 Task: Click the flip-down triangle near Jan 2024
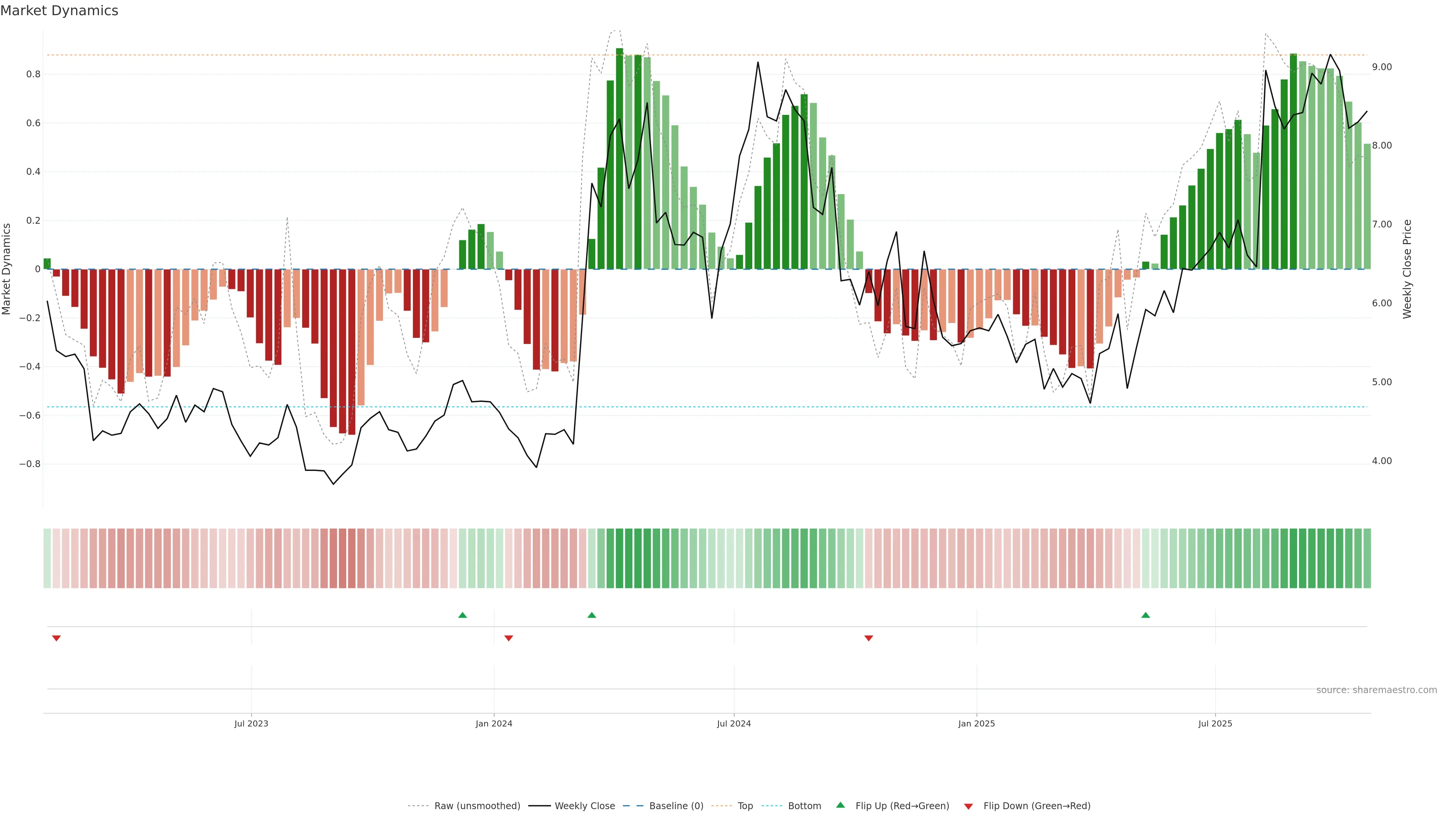coord(509,638)
